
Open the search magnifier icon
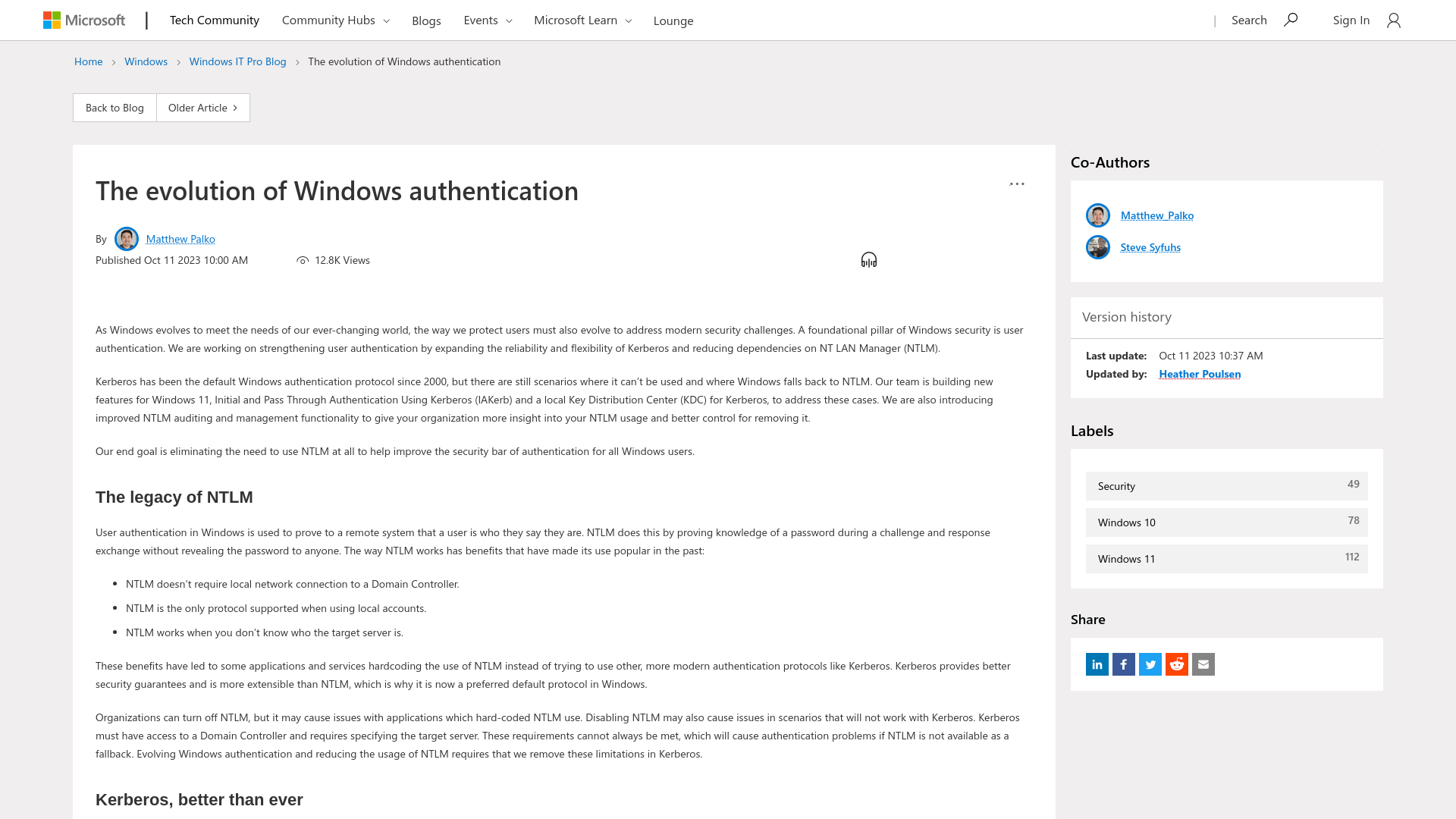coord(1291,20)
